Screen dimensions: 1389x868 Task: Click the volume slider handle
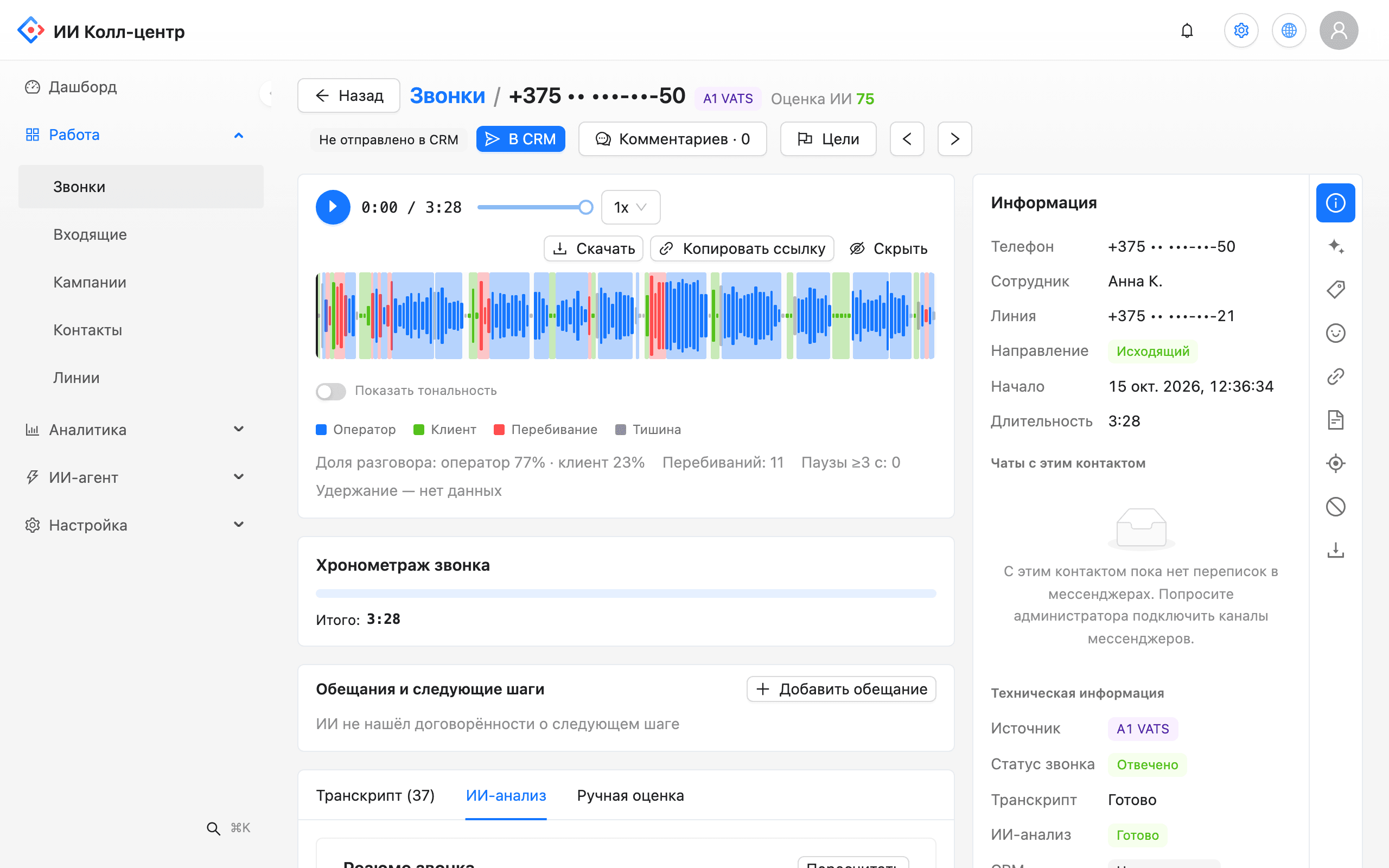coord(585,207)
